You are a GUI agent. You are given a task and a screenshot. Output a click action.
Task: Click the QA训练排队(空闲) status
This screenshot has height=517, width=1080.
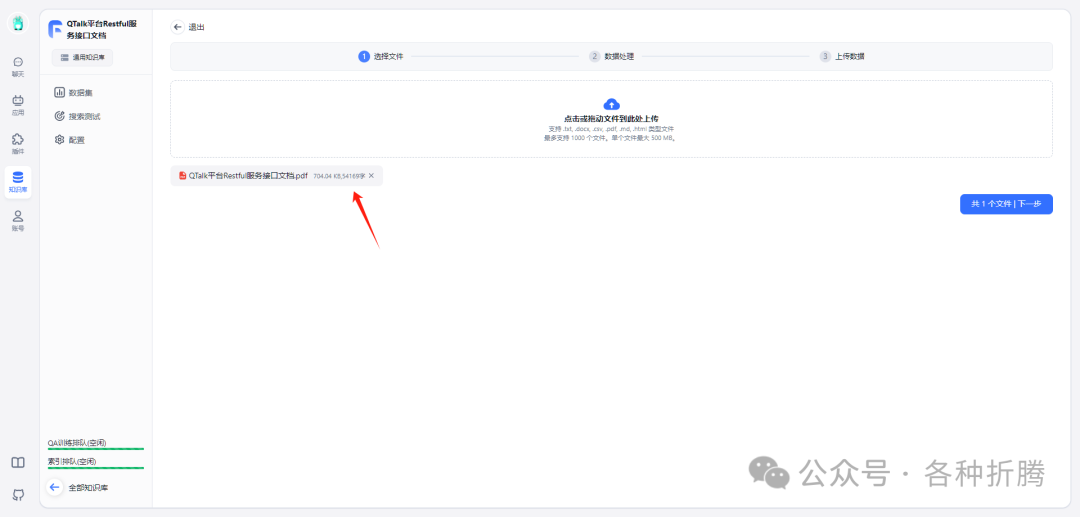[x=77, y=443]
